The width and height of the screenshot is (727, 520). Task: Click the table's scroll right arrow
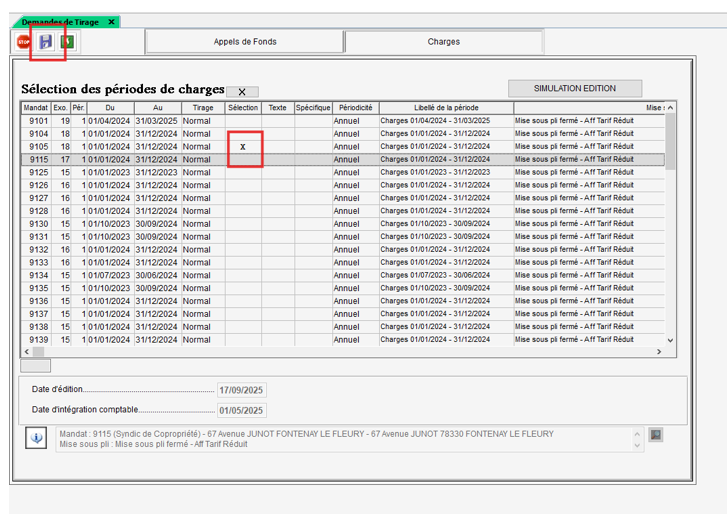(x=659, y=352)
